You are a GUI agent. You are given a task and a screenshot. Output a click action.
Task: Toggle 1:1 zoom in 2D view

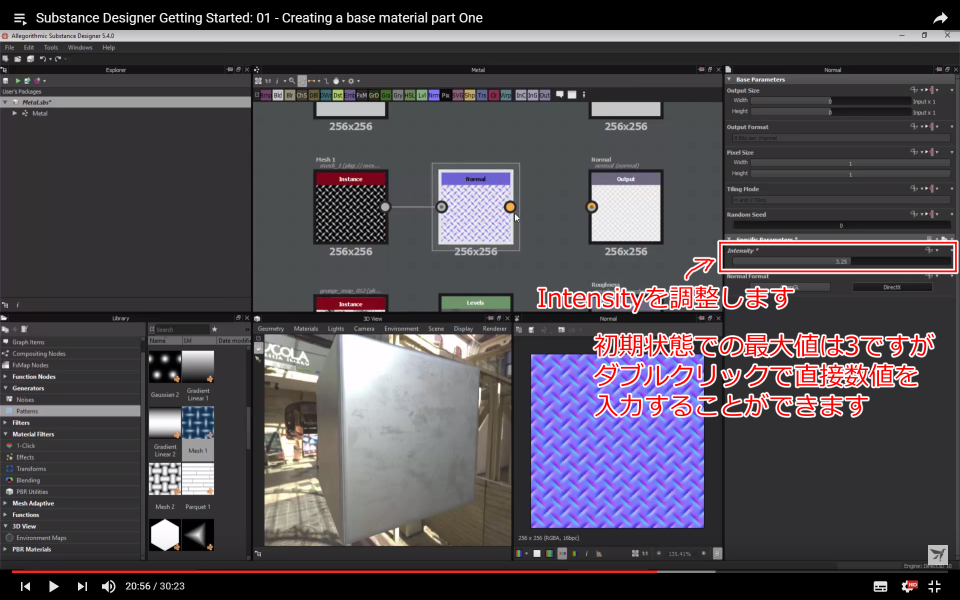click(x=645, y=553)
